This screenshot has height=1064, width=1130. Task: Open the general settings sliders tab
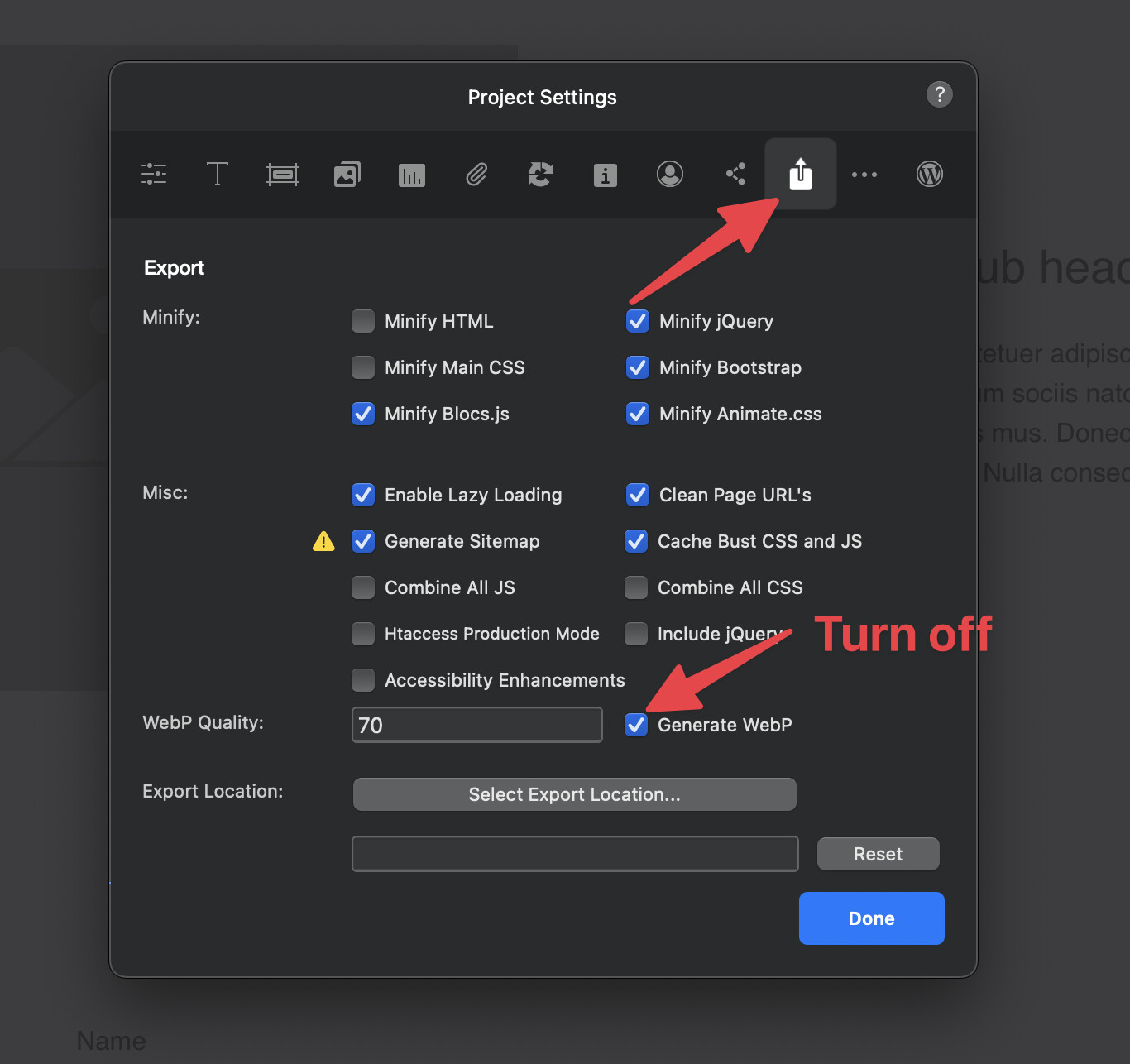point(154,174)
